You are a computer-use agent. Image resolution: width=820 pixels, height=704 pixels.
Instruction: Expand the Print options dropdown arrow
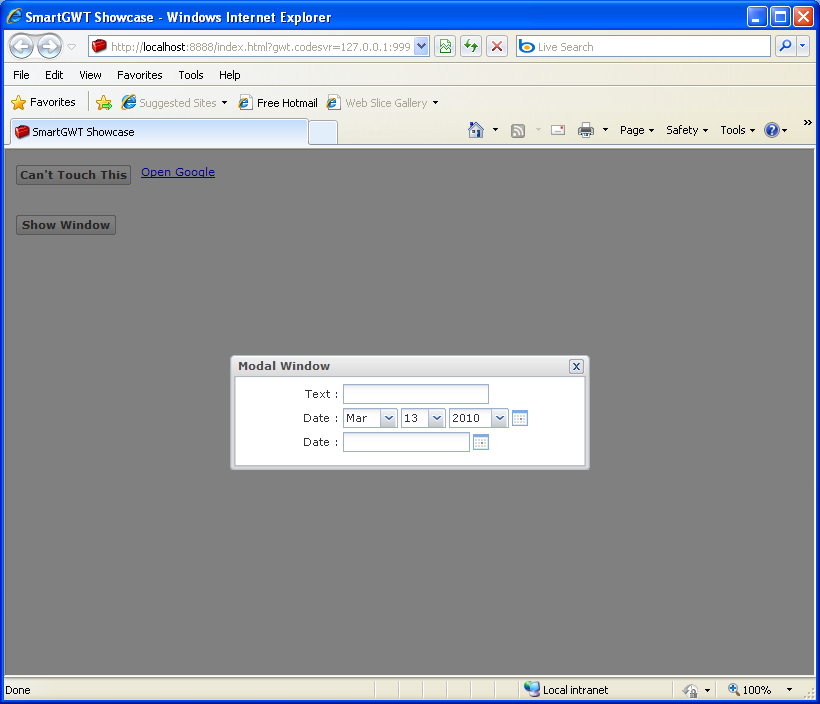coord(606,130)
